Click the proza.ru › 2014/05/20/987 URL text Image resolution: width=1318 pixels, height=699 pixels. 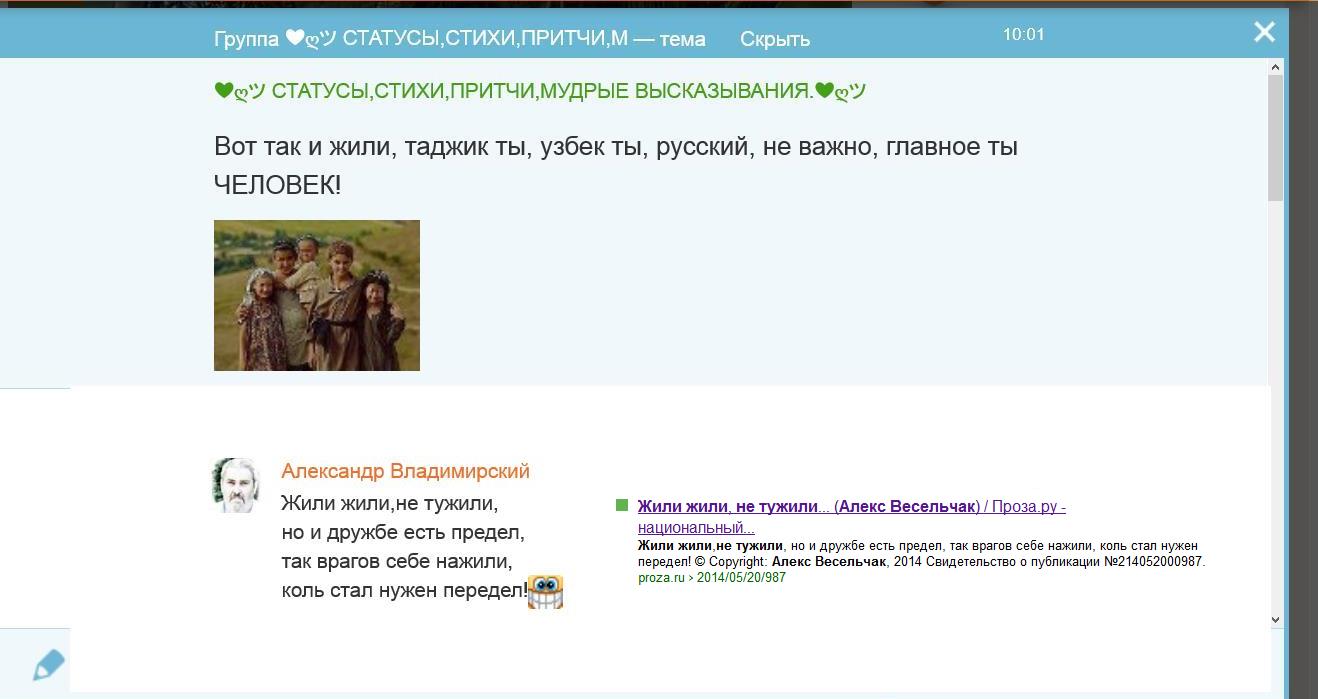click(x=712, y=577)
